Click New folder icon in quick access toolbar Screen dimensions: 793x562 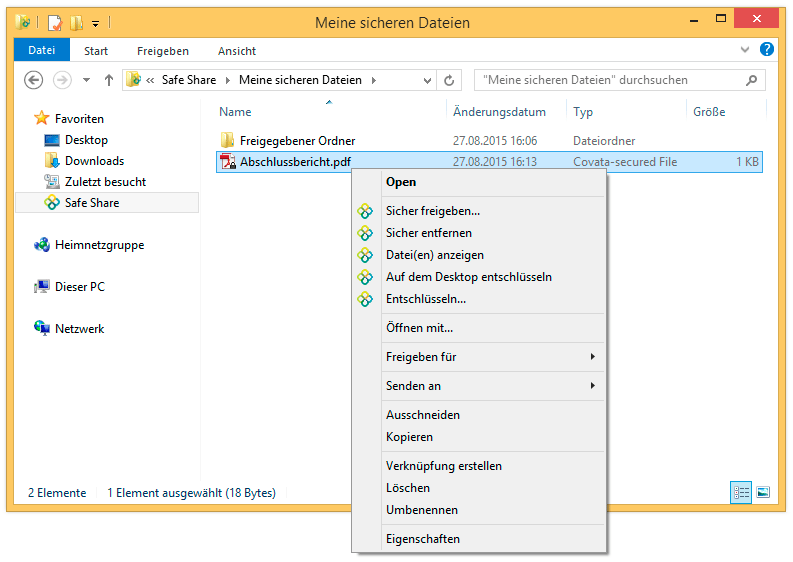point(76,23)
